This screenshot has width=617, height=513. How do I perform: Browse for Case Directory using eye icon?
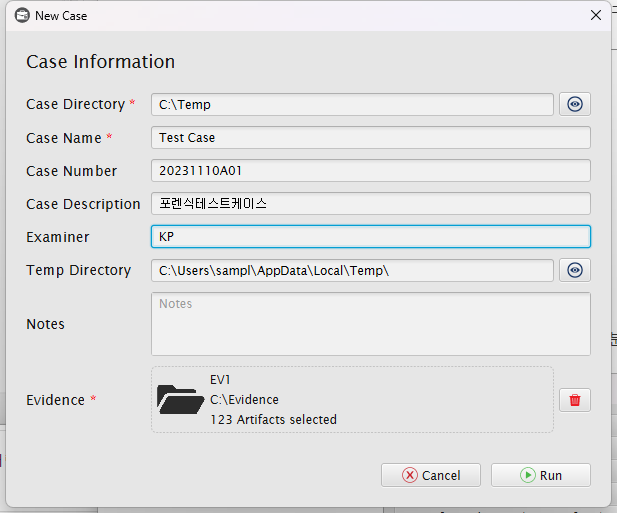point(575,104)
